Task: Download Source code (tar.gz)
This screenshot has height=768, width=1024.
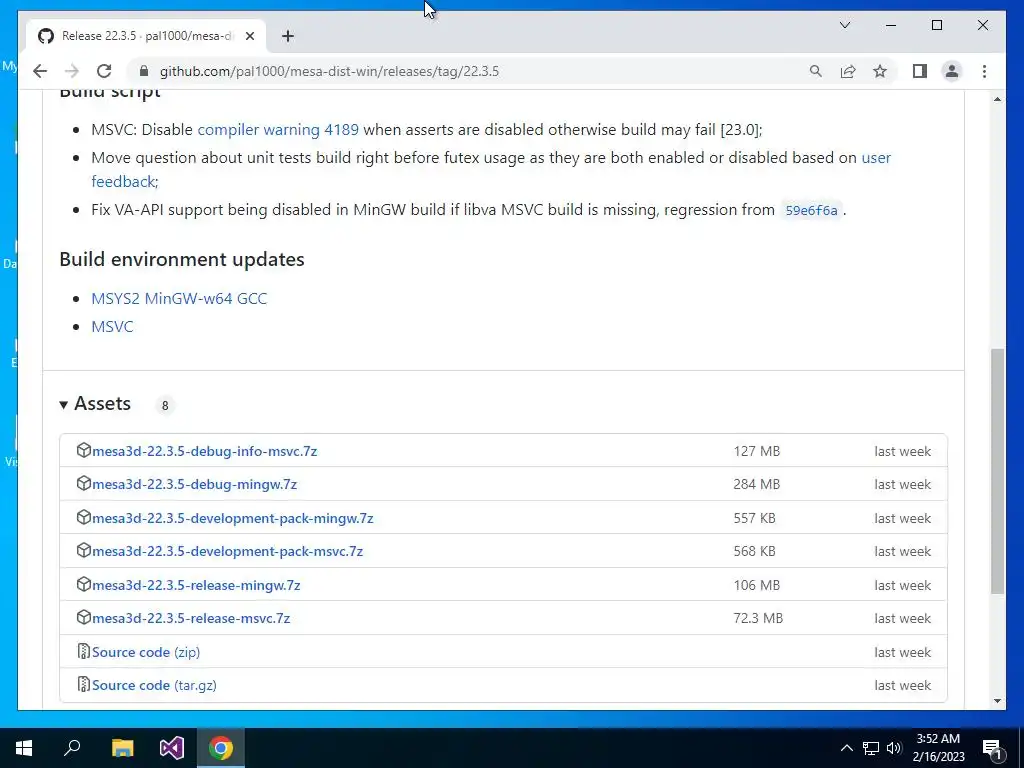Action: (154, 686)
